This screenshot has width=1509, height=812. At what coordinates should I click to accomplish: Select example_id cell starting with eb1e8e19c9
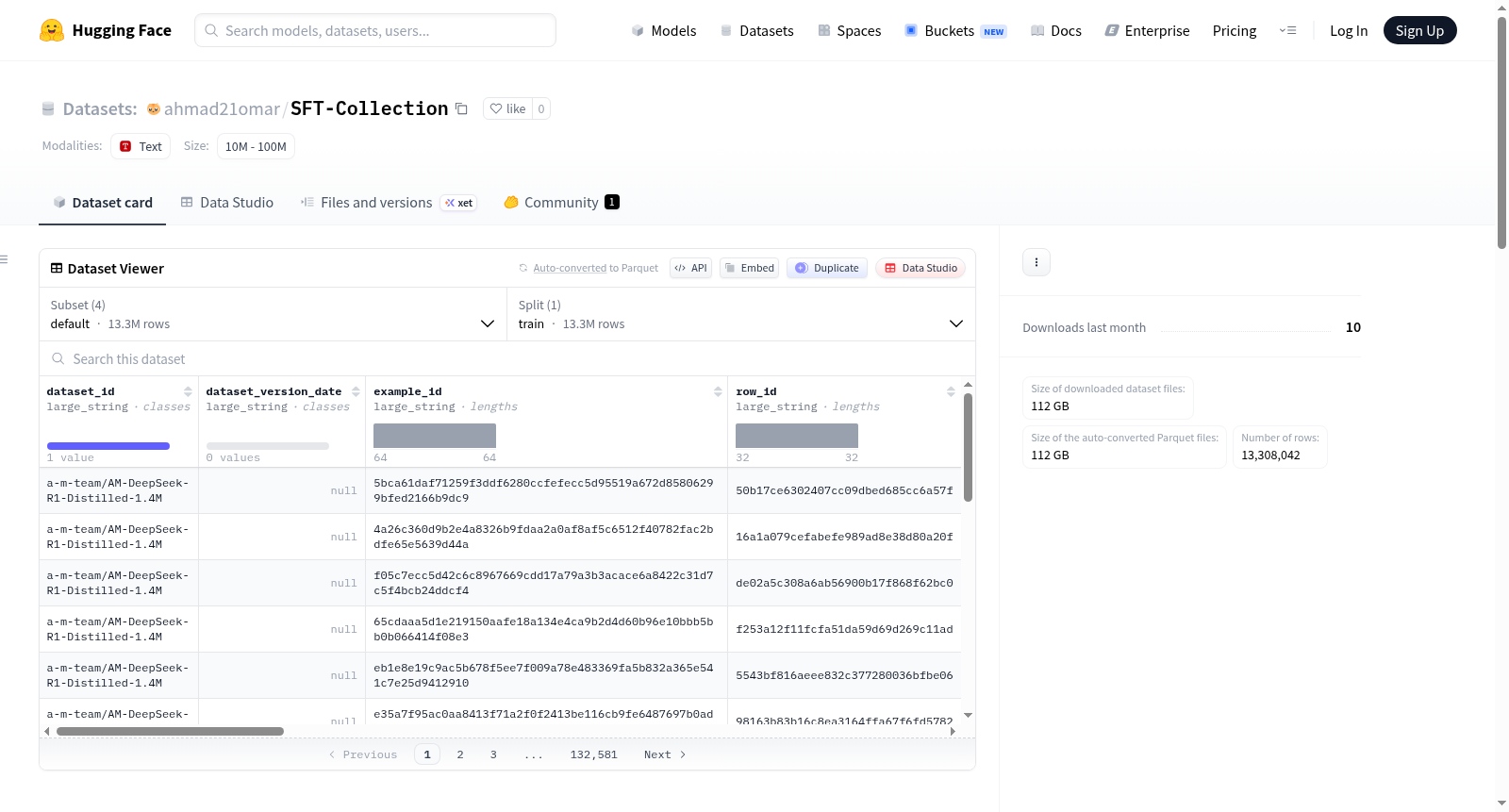[547, 675]
